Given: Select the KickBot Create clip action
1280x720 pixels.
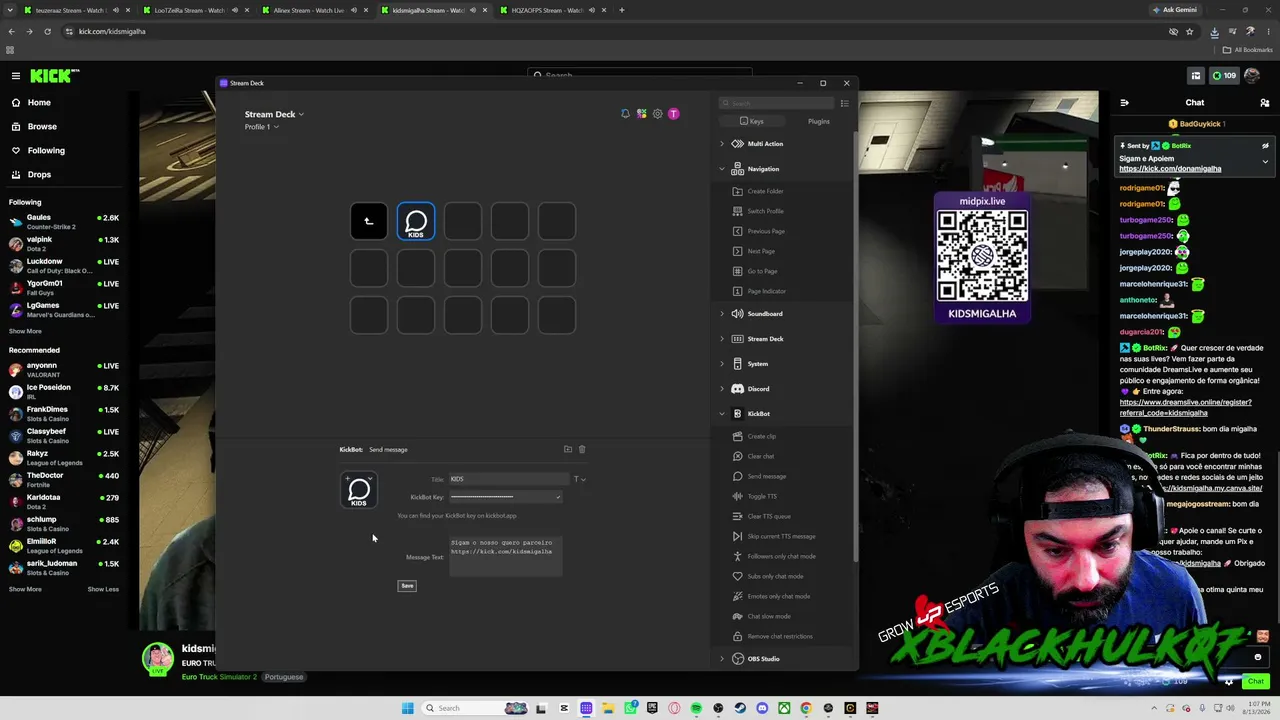Looking at the screenshot, I should pos(762,436).
